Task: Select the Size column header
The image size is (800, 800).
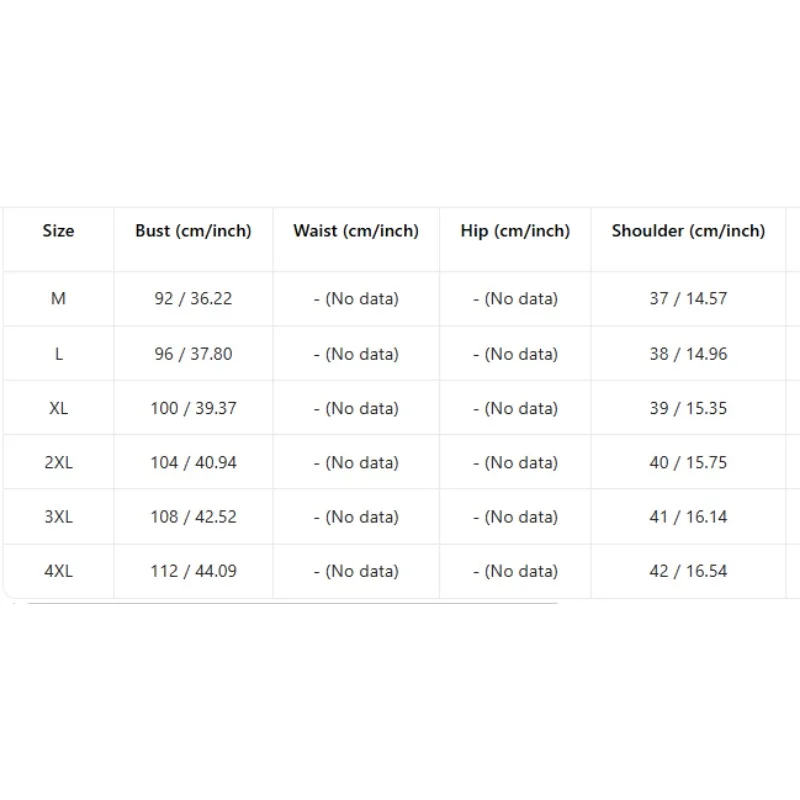Action: coord(59,231)
